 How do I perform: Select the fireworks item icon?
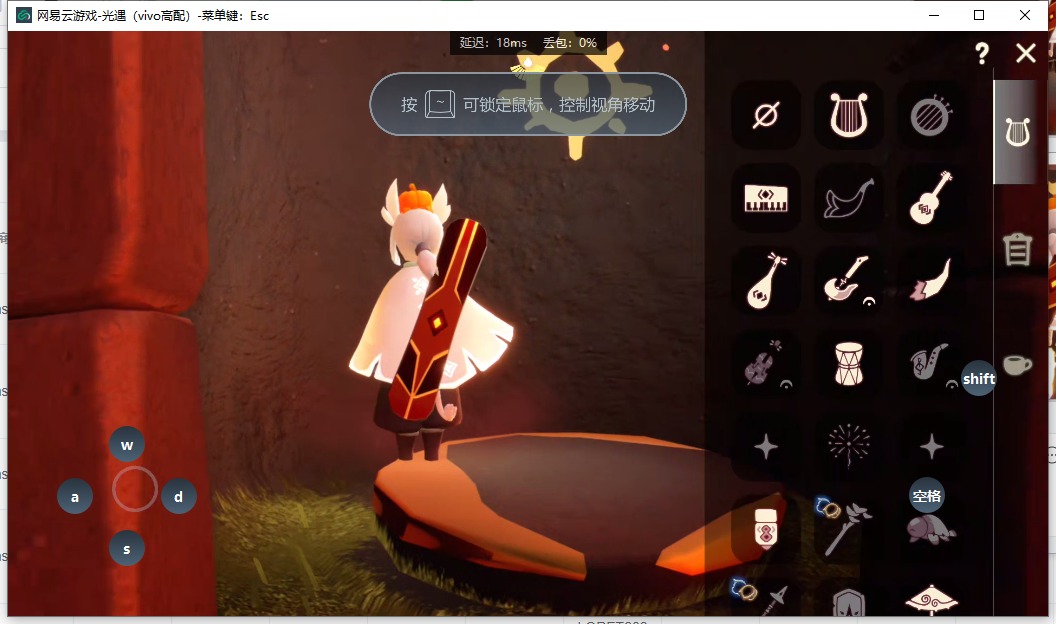[x=849, y=446]
